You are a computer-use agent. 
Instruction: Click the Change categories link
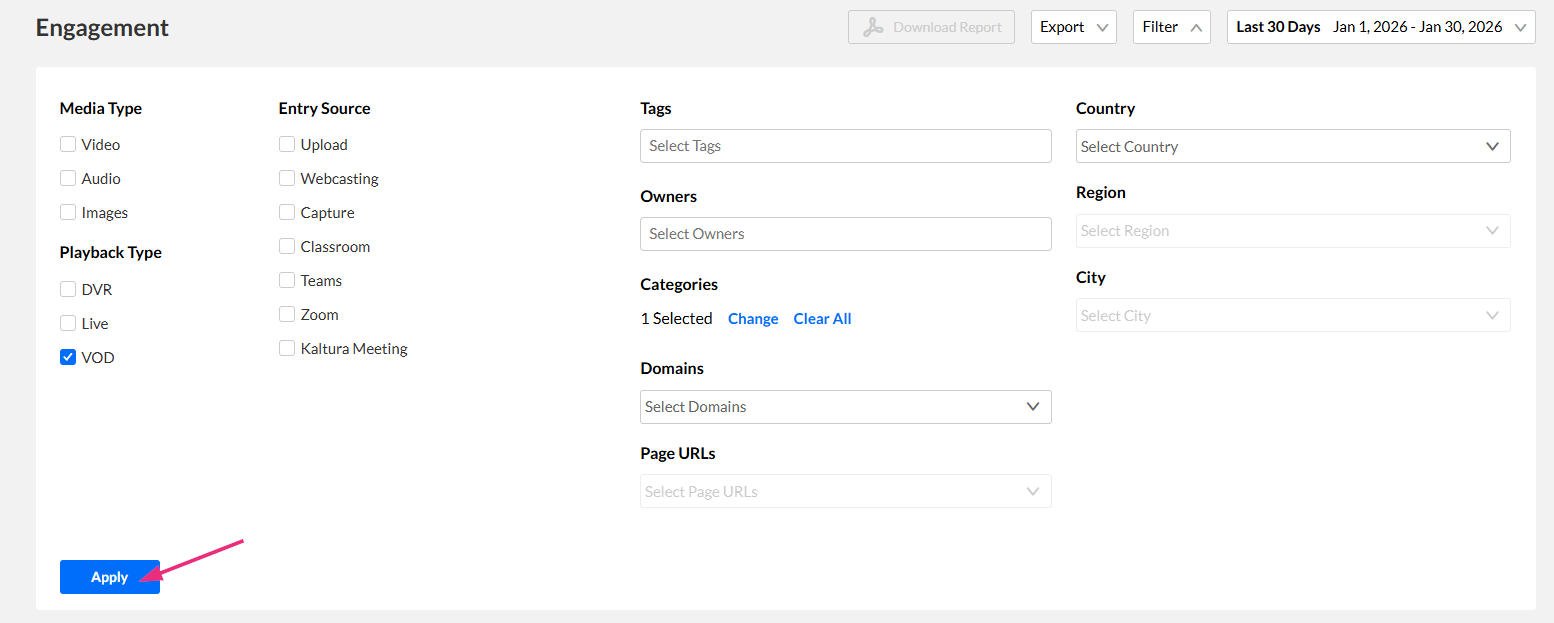coord(753,319)
